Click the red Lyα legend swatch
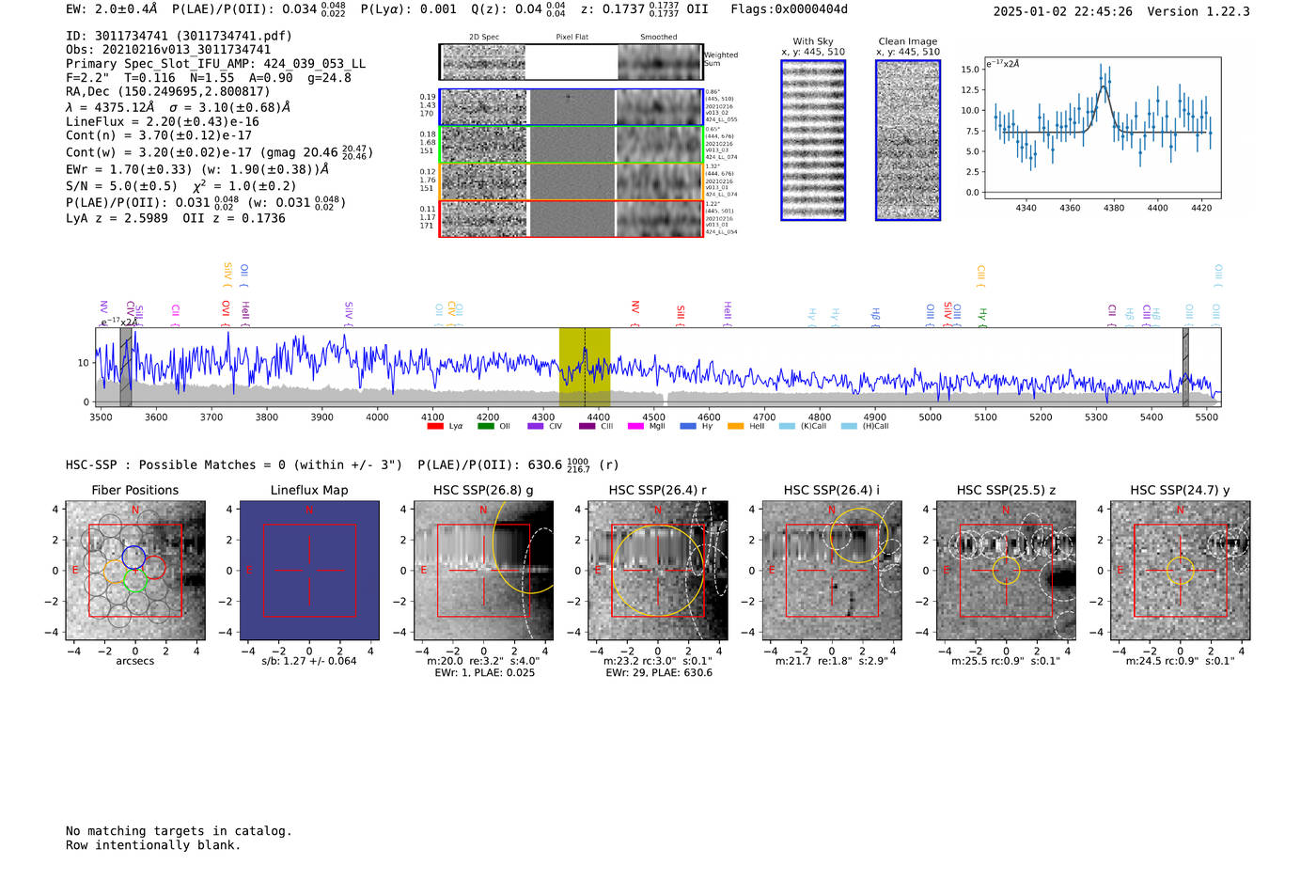The height and width of the screenshot is (896, 1316). [x=434, y=426]
